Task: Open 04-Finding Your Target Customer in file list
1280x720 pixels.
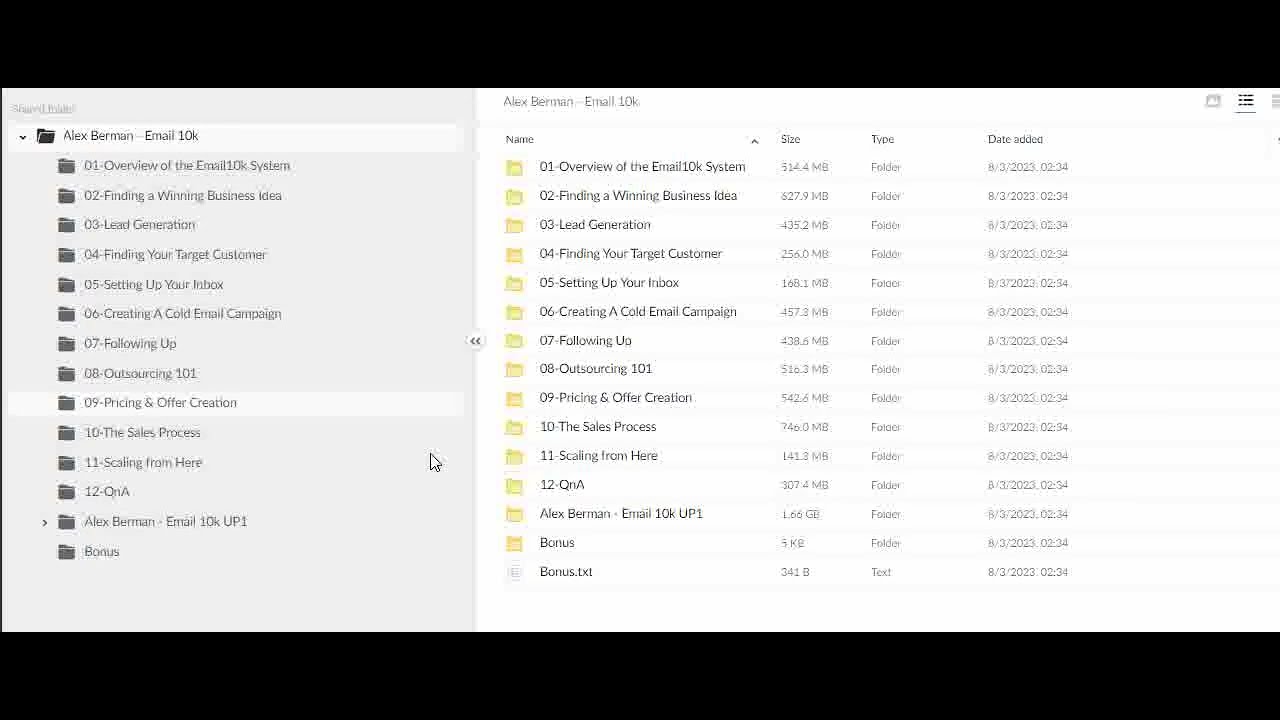Action: (631, 254)
